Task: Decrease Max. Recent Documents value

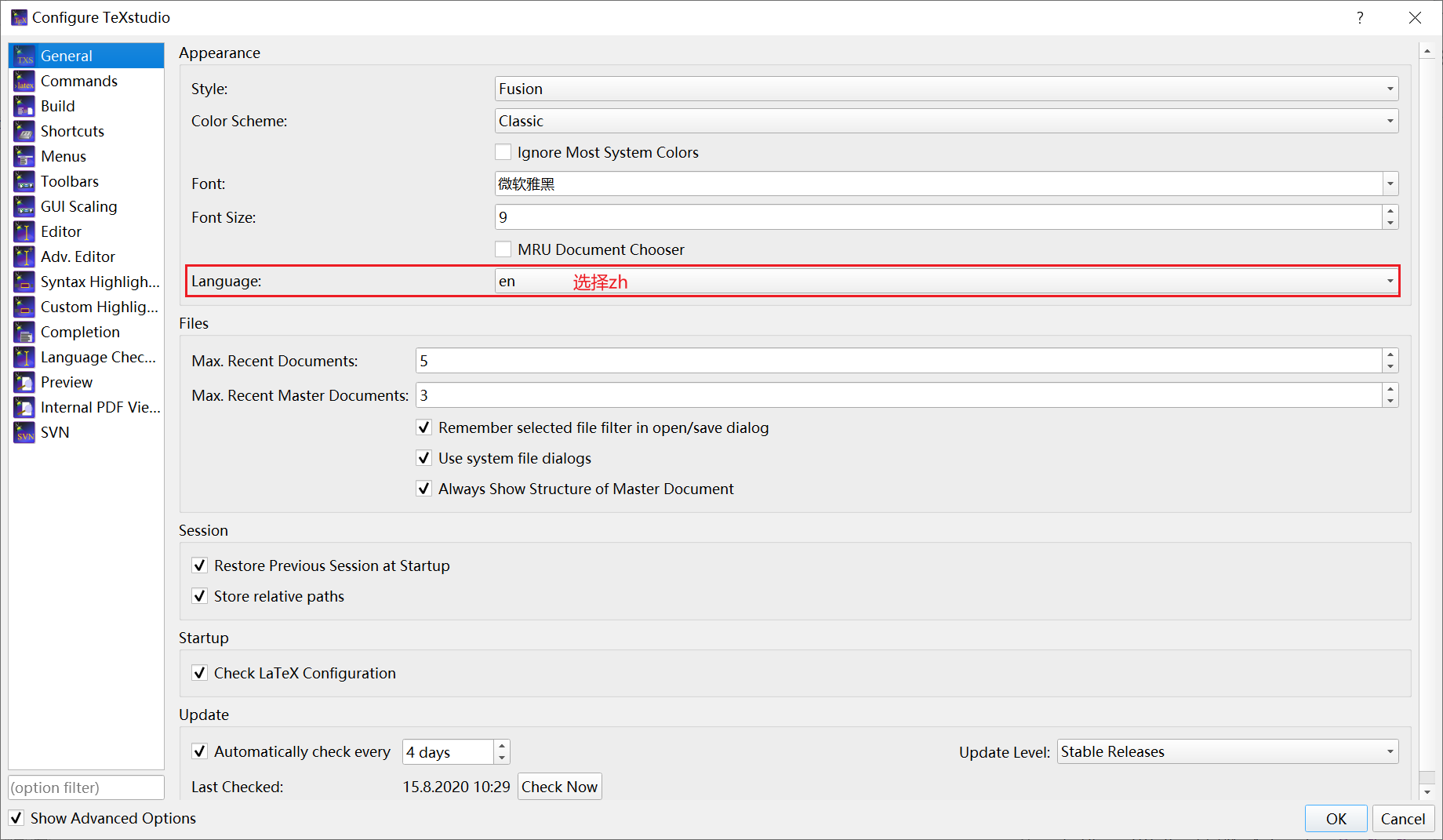Action: point(1390,367)
